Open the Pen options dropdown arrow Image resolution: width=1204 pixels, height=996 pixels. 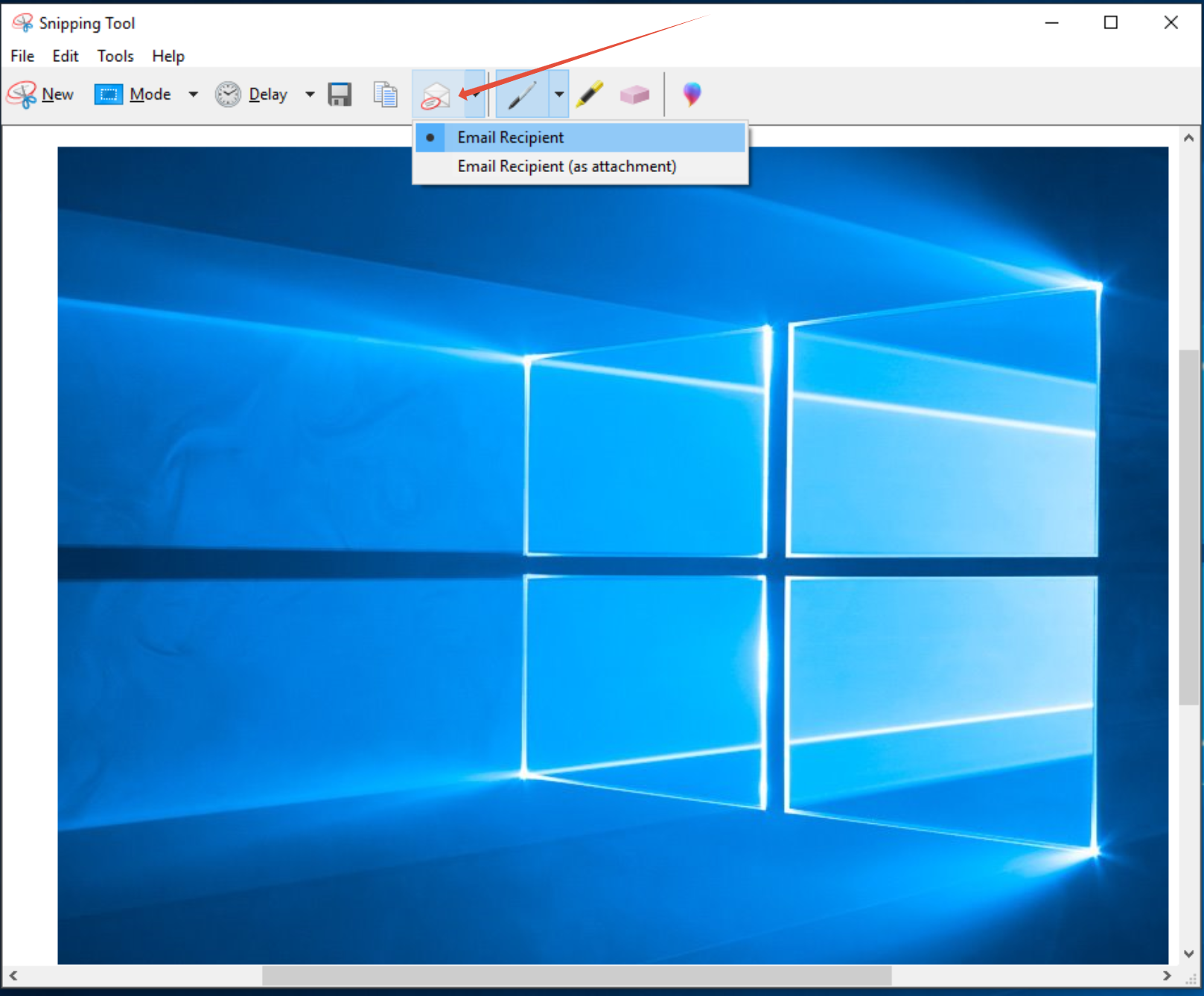[x=558, y=95]
